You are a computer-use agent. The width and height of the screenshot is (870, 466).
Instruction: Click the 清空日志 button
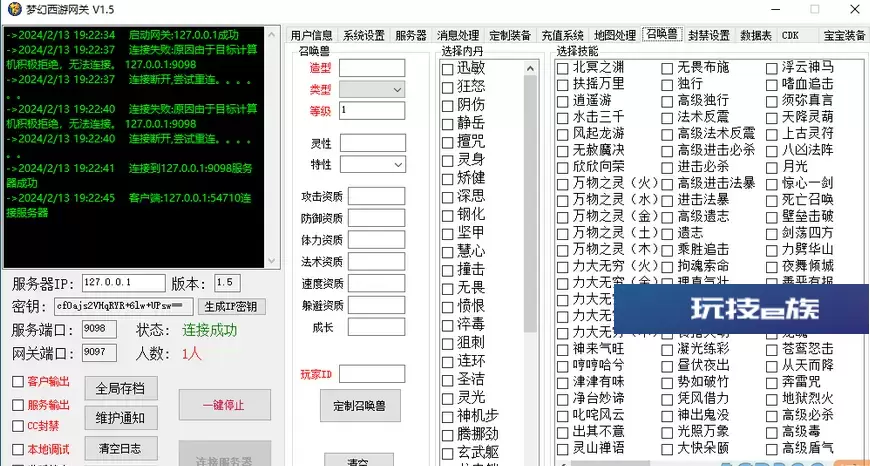121,448
